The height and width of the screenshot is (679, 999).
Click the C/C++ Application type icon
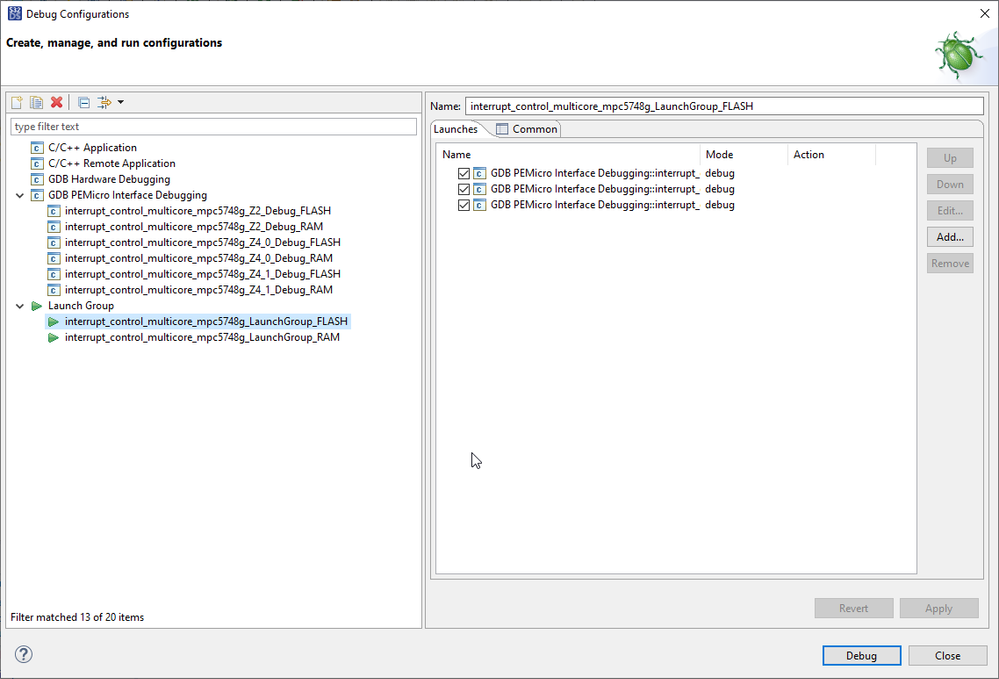pos(37,148)
